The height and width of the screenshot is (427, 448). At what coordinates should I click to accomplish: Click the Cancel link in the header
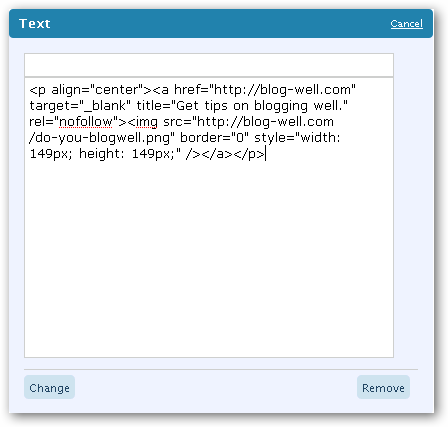[406, 24]
